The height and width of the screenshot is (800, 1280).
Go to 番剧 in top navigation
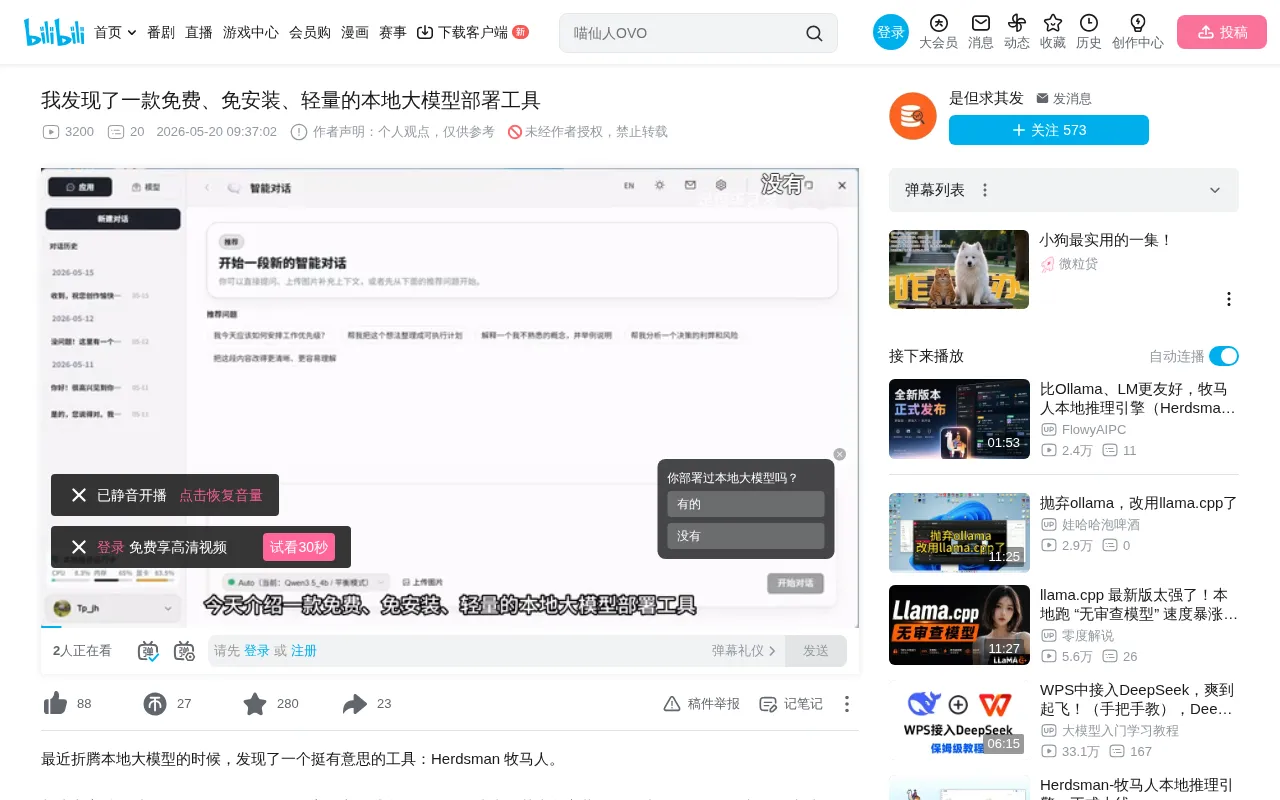point(161,32)
